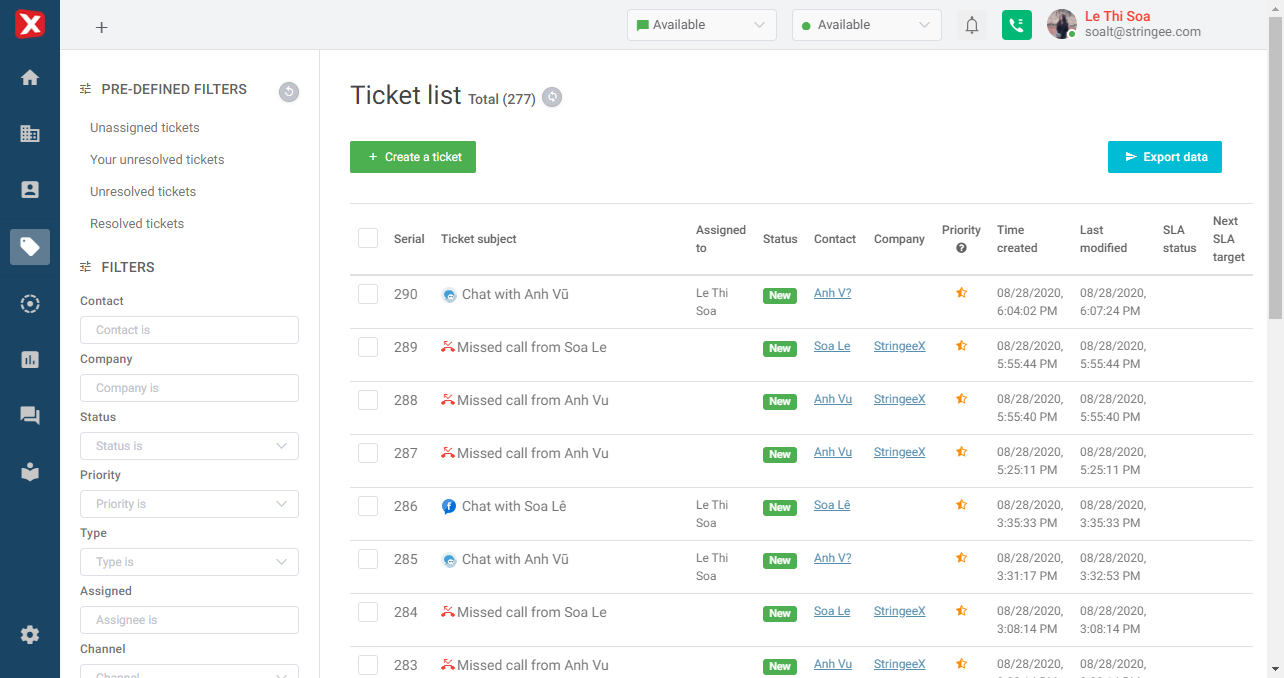Open the reports bar chart icon
Screen dimensions: 1284x678
[30, 359]
